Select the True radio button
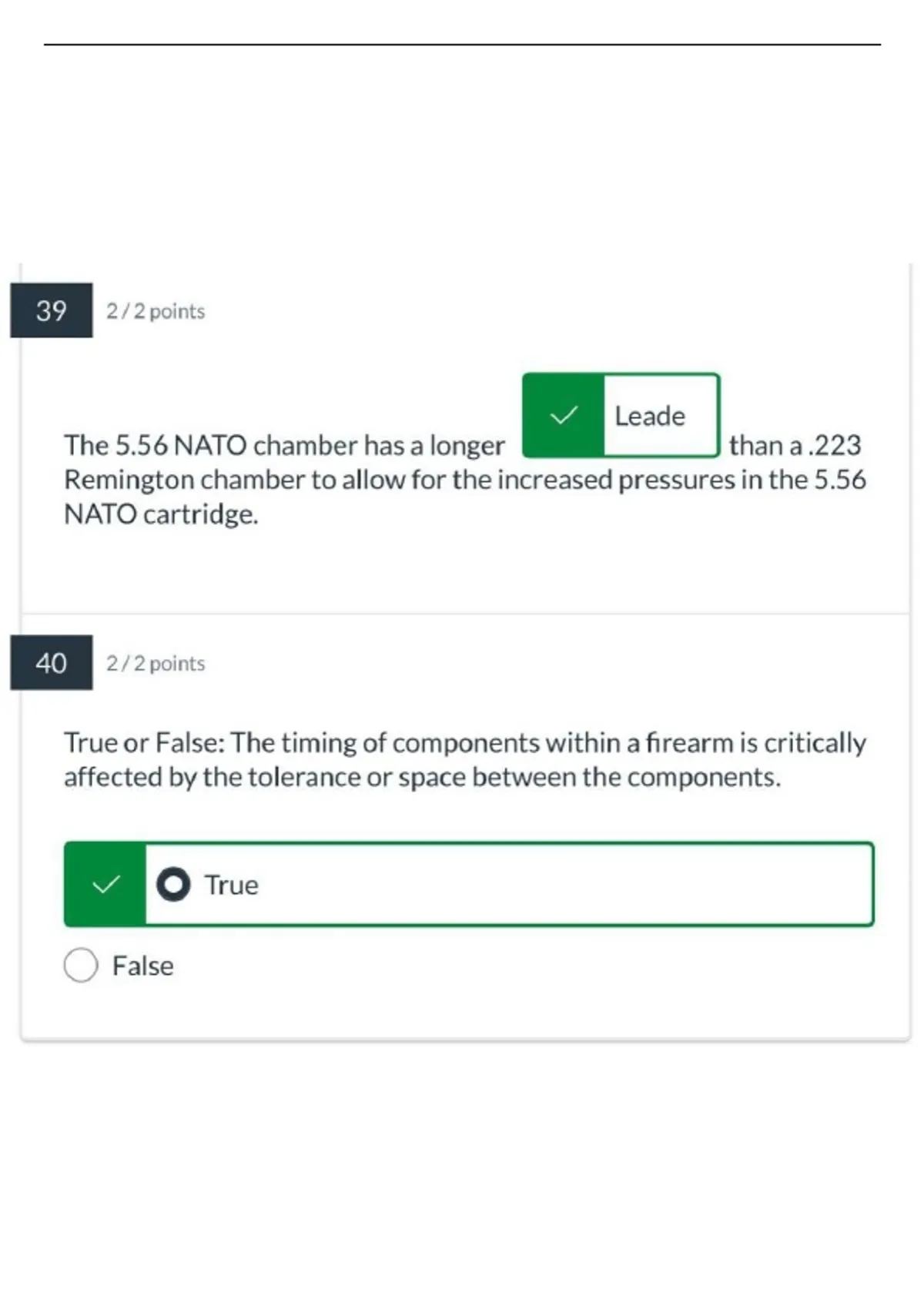The width and height of the screenshot is (924, 1309). (173, 884)
